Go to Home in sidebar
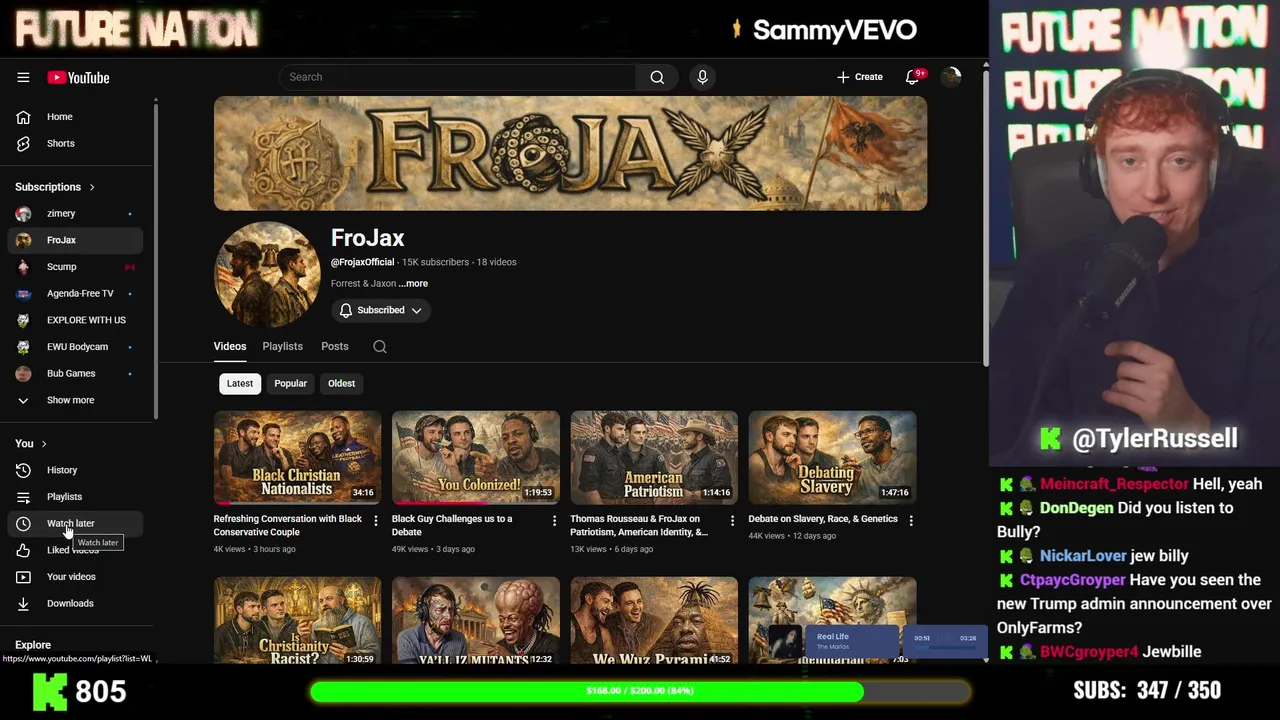Image resolution: width=1280 pixels, height=720 pixels. (x=76, y=117)
